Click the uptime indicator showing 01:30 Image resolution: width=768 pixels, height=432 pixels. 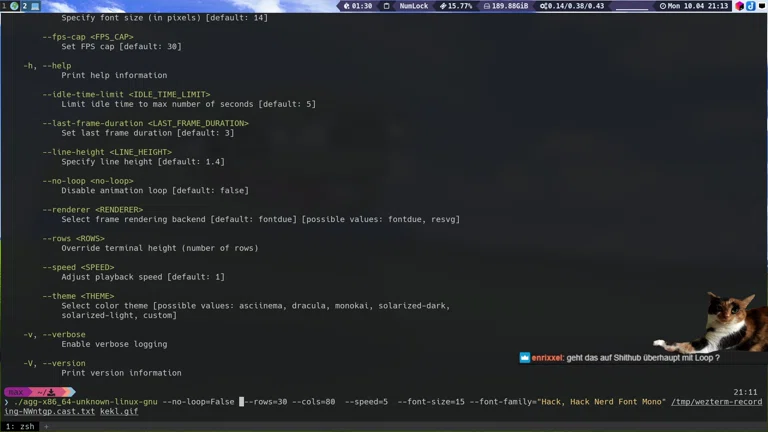(x=359, y=6)
